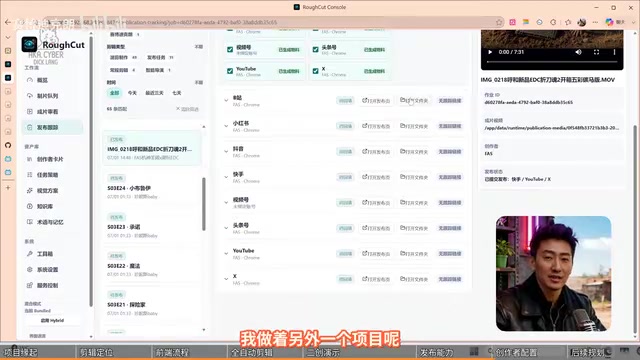Filter by 发布任务 type chip

pyautogui.click(x=160, y=58)
